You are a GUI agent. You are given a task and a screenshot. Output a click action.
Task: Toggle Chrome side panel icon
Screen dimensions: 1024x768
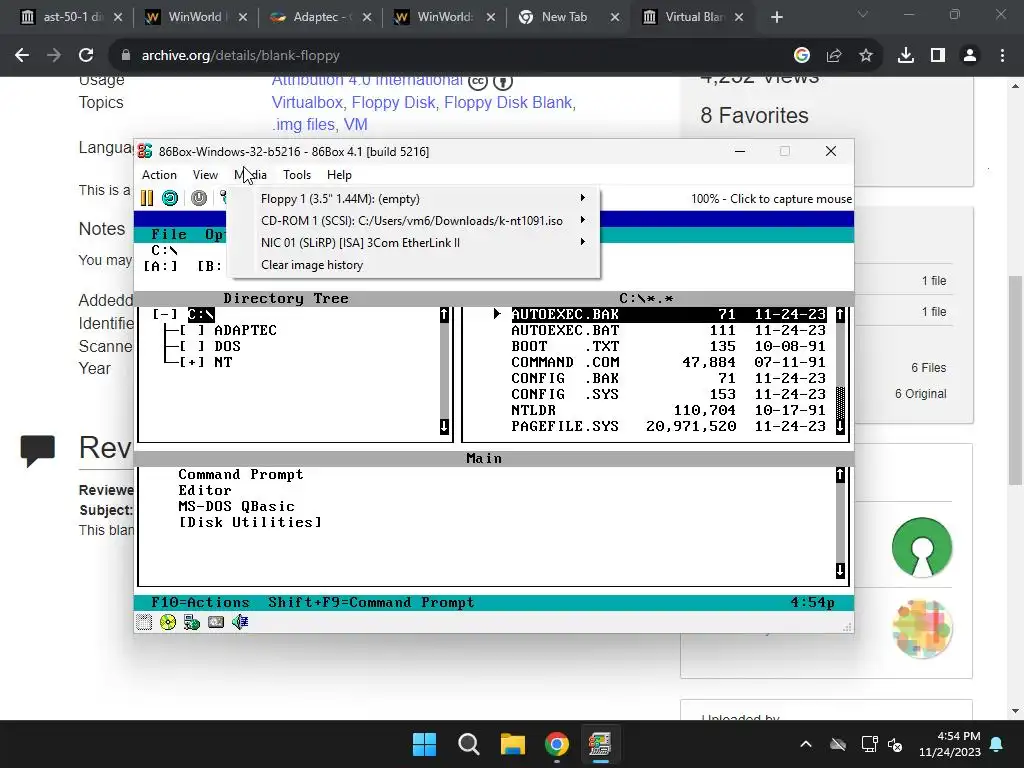pyautogui.click(x=938, y=56)
